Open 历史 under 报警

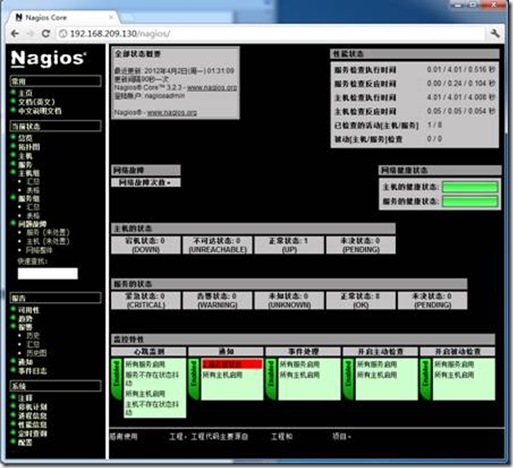coord(33,336)
